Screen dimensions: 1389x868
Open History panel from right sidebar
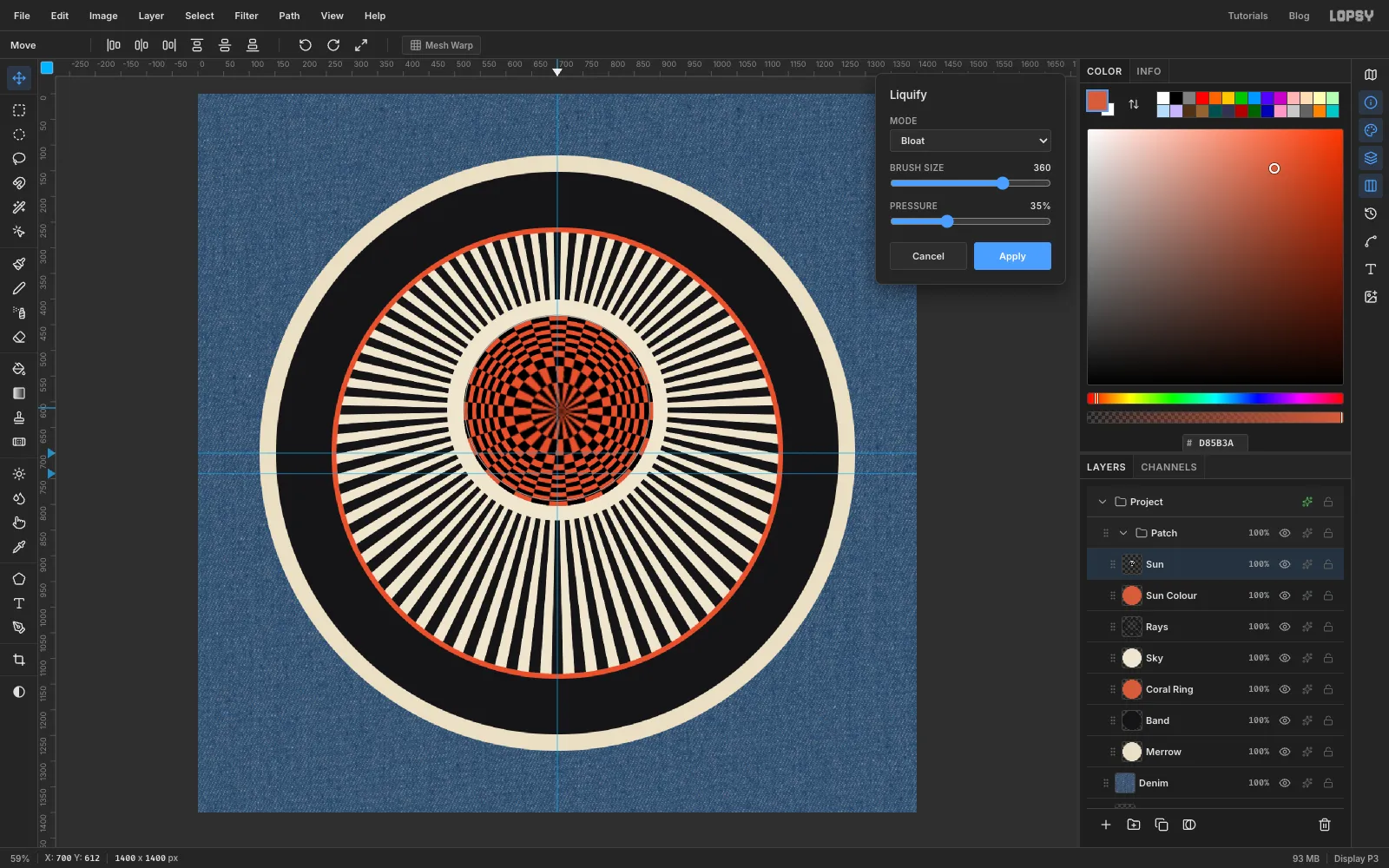pyautogui.click(x=1371, y=214)
